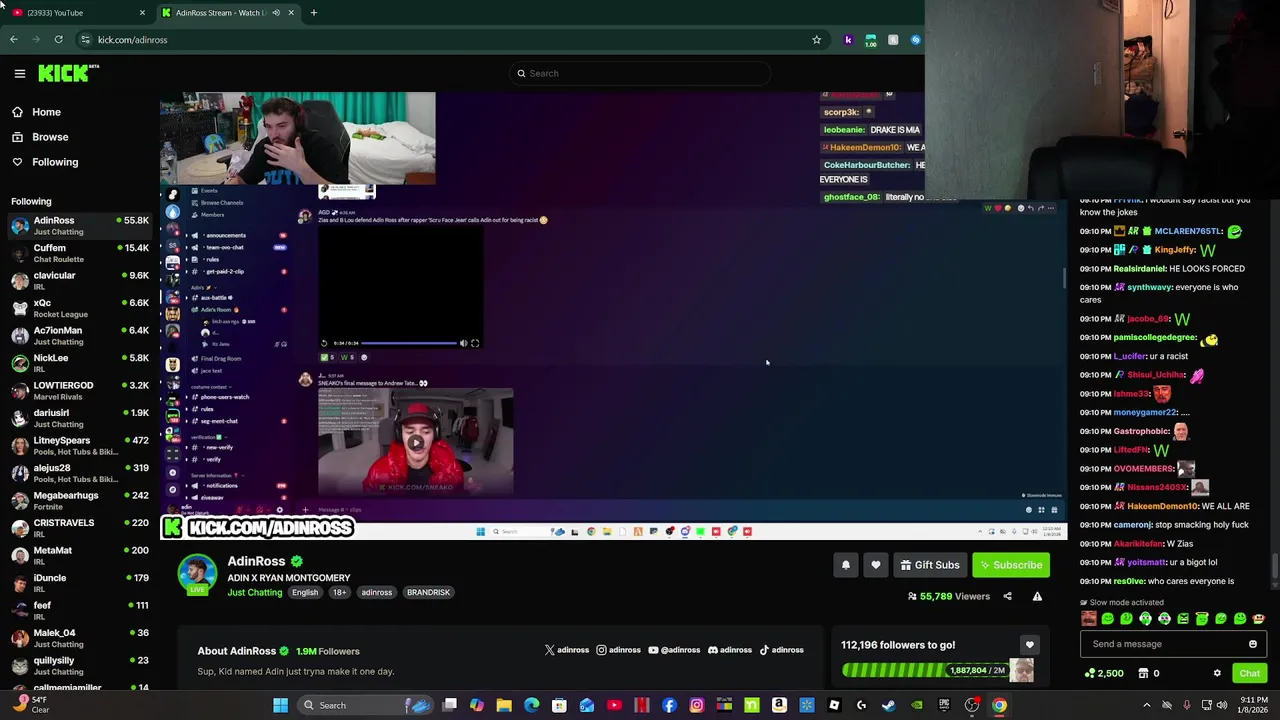Screen dimensions: 1280x720
Task: Open Browse in the Kick sidebar
Action: pyautogui.click(x=40, y=137)
